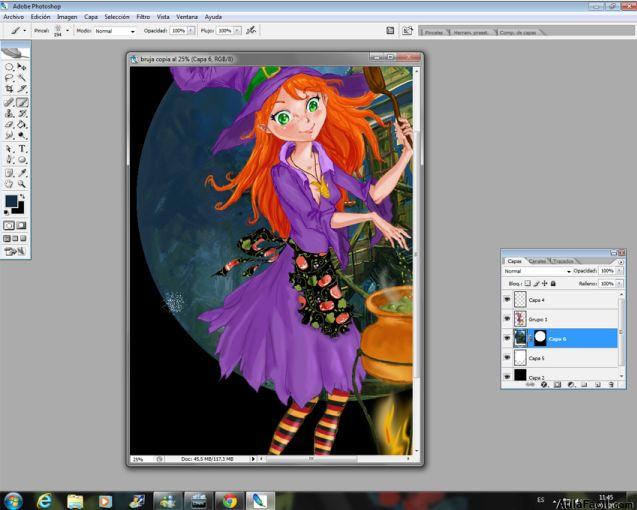
Task: Click the foreground color swatch
Action: tap(11, 202)
